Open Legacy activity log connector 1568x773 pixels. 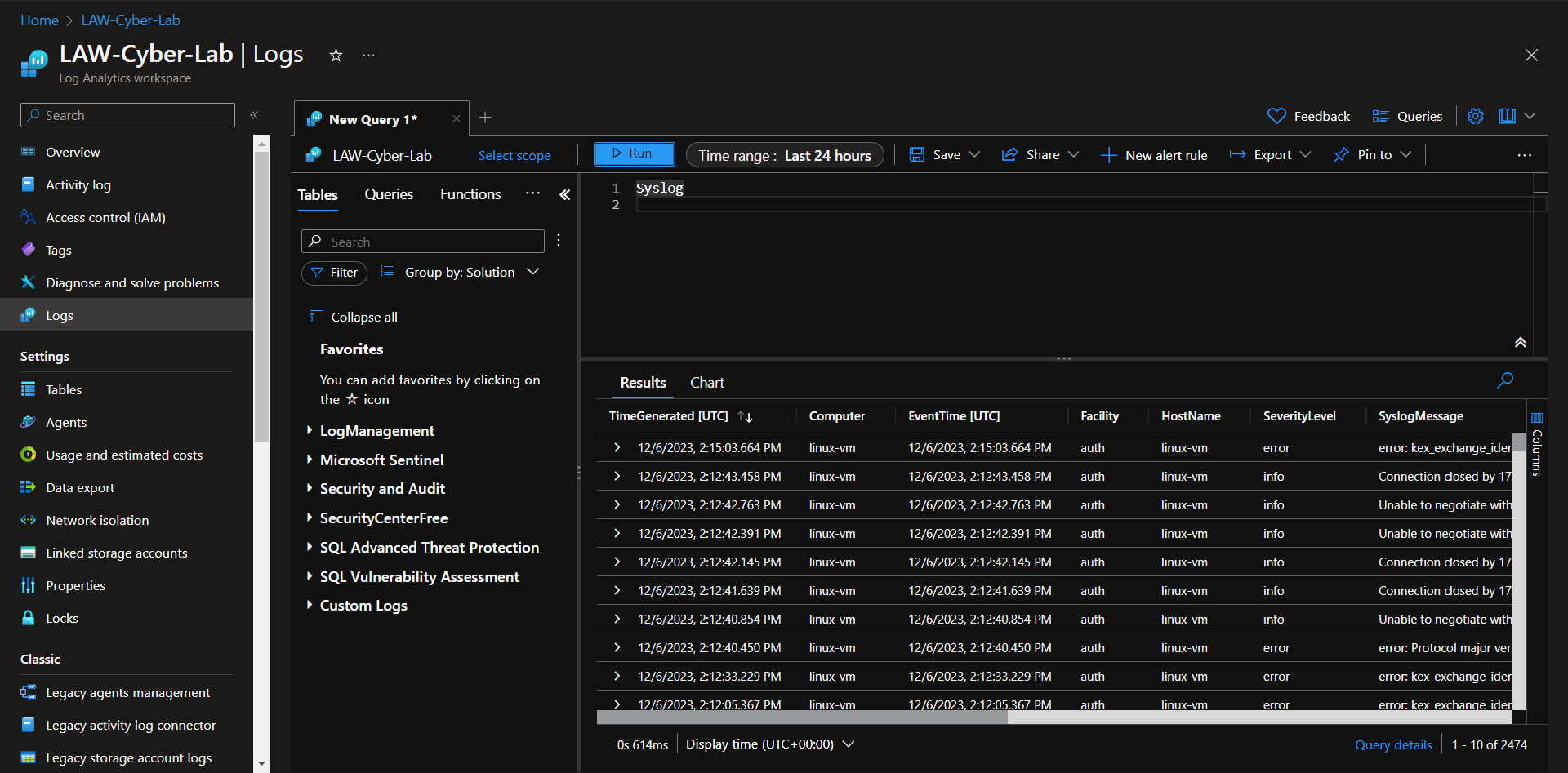[x=131, y=725]
